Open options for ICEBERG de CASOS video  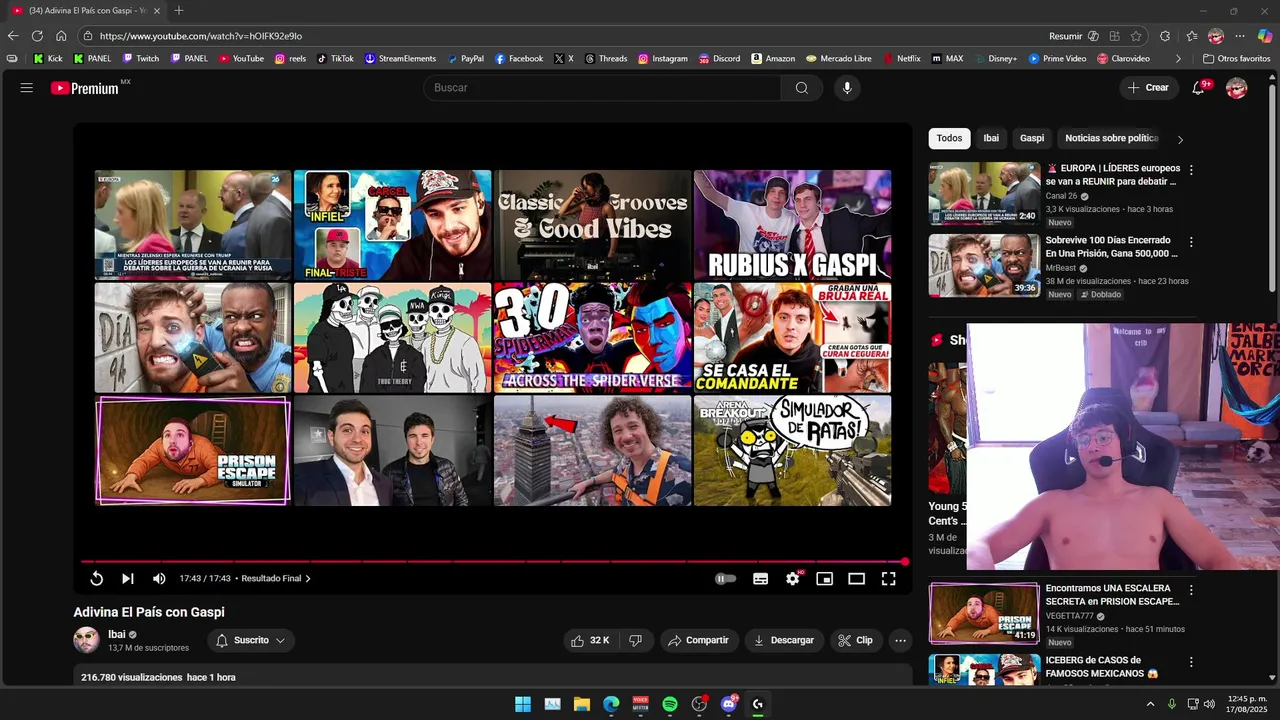[1191, 662]
